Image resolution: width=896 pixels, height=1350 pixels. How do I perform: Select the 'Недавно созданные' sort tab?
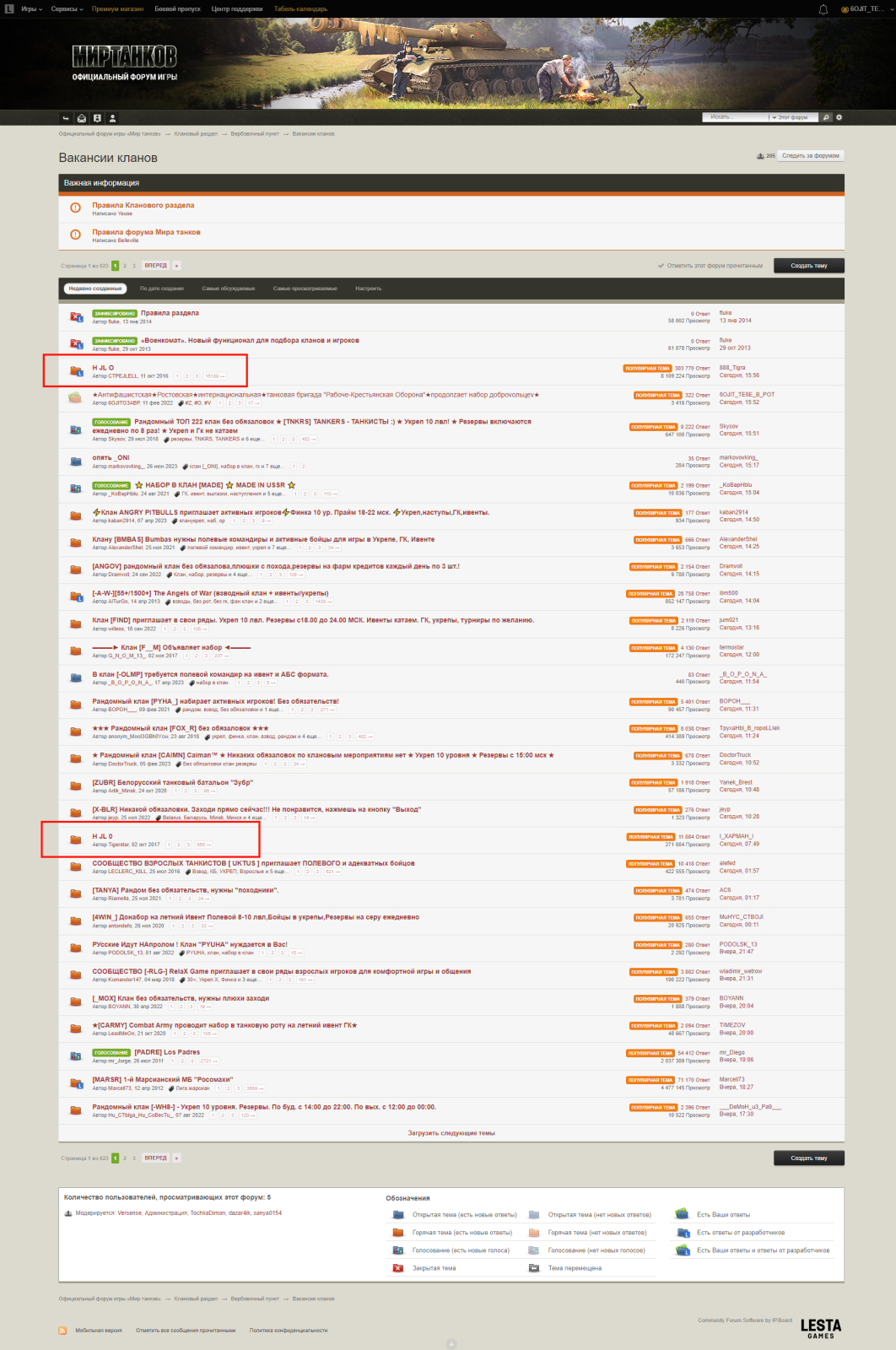tap(95, 289)
